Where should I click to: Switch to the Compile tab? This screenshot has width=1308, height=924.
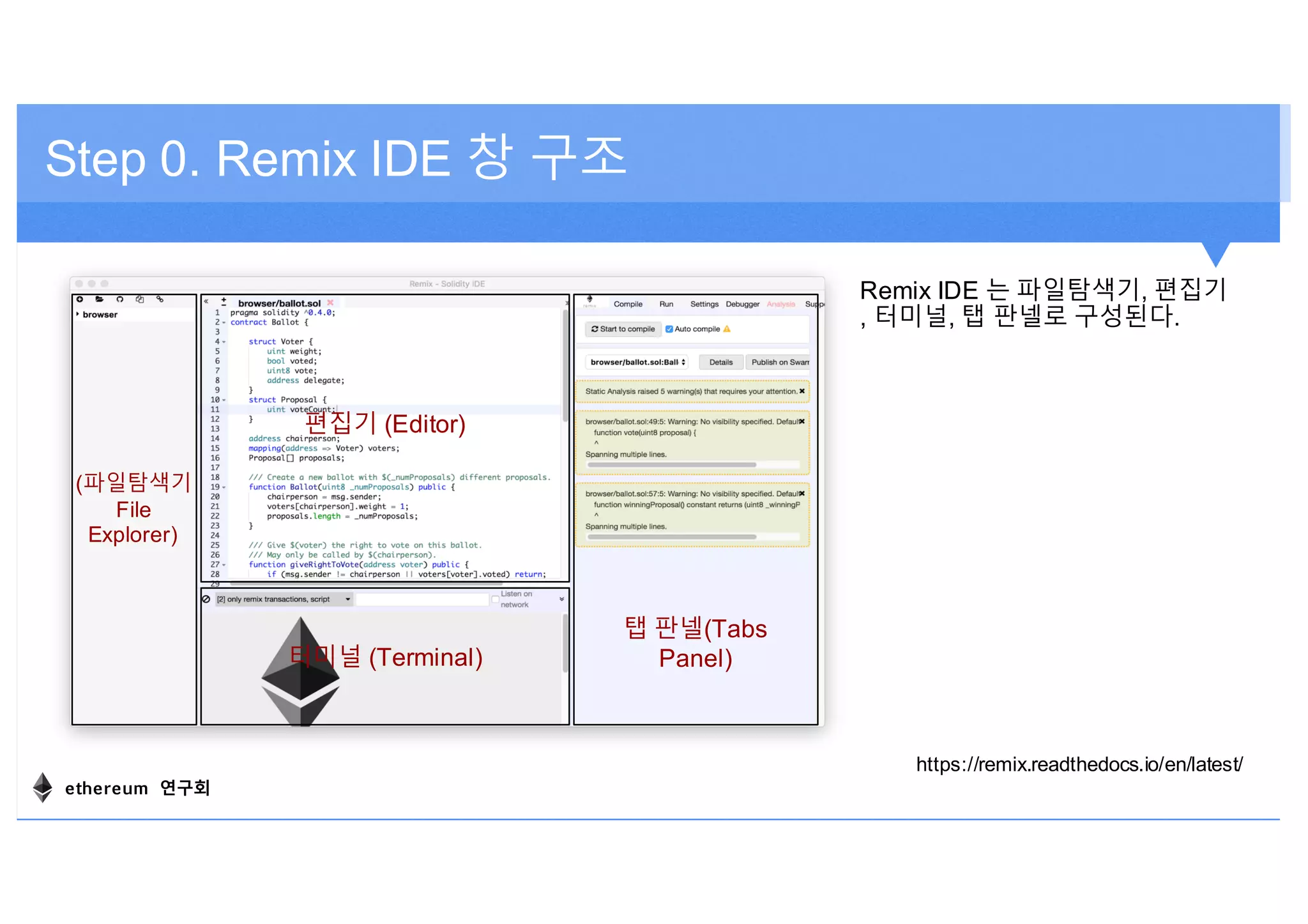(628, 304)
